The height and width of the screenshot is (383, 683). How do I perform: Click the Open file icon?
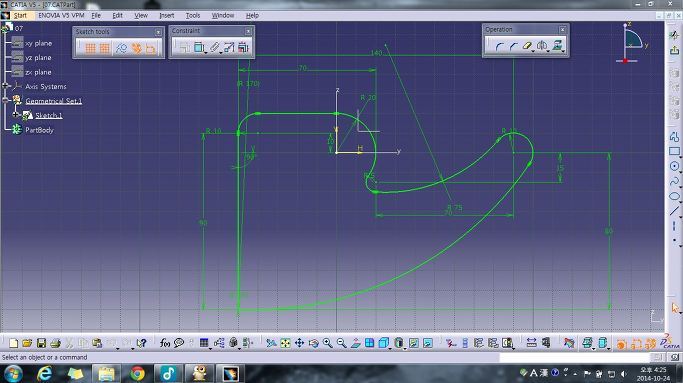click(27, 343)
